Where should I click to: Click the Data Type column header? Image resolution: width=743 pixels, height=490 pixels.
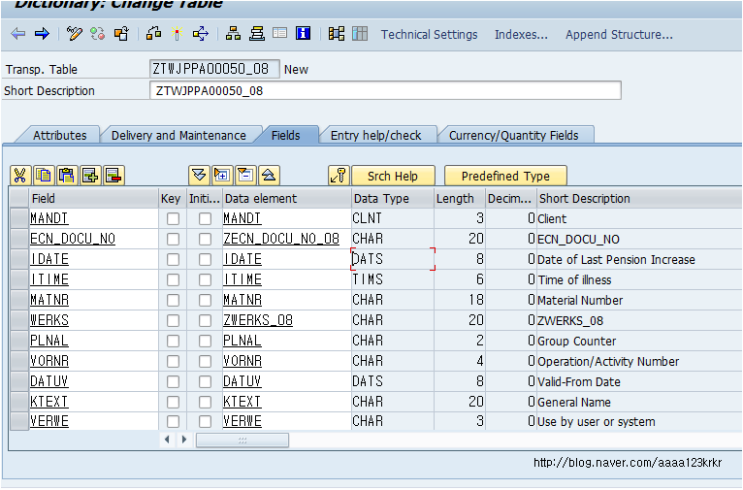(392, 199)
